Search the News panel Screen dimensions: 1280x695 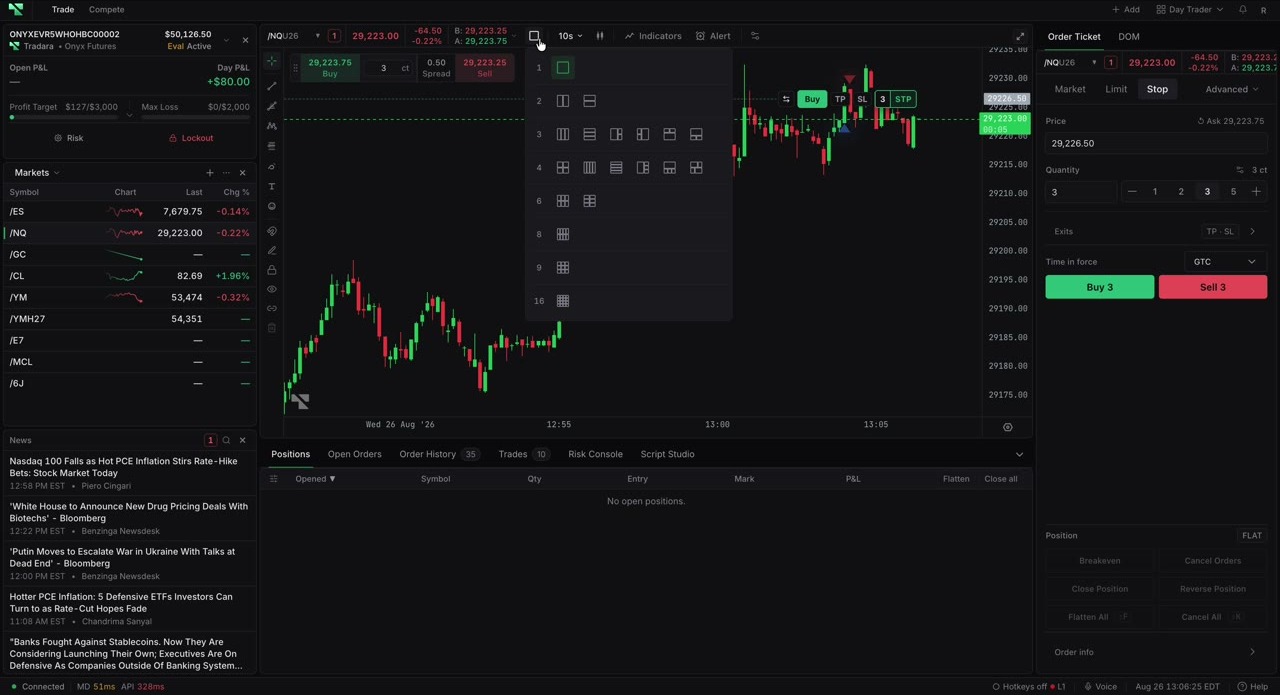(226, 440)
